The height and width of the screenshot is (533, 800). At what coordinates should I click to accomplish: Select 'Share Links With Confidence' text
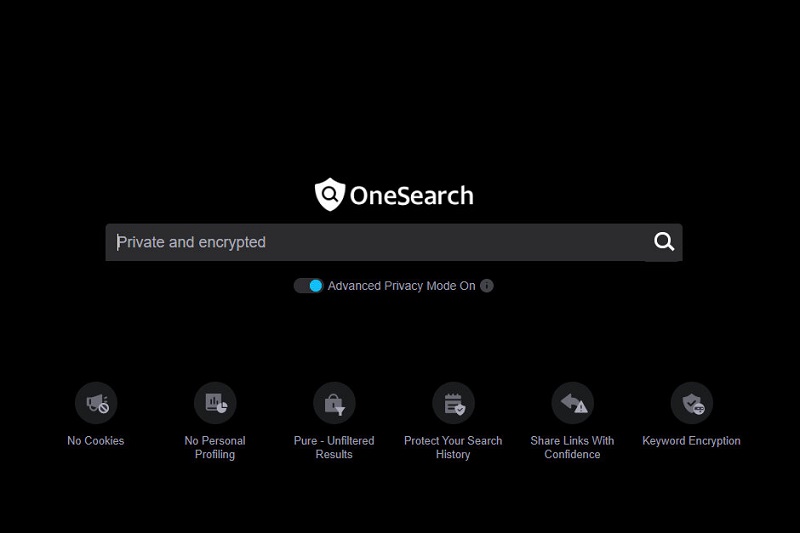572,447
